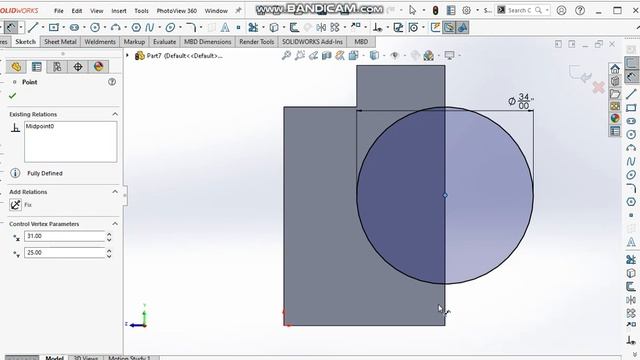Select the Polygon tool in the top toolbar
The height and width of the screenshot is (360, 640).
click(136, 27)
